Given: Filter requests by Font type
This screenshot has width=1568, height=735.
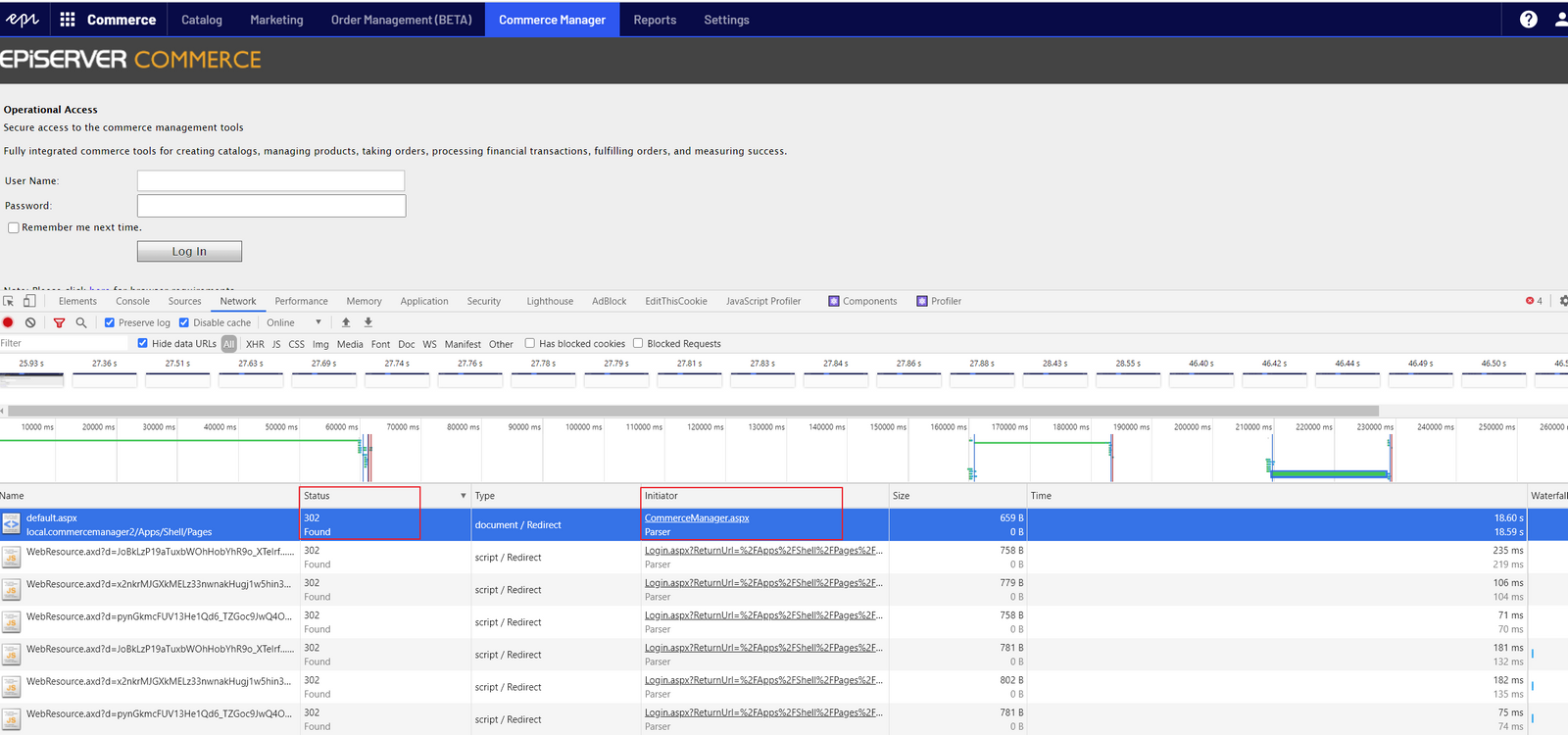Looking at the screenshot, I should (380, 344).
